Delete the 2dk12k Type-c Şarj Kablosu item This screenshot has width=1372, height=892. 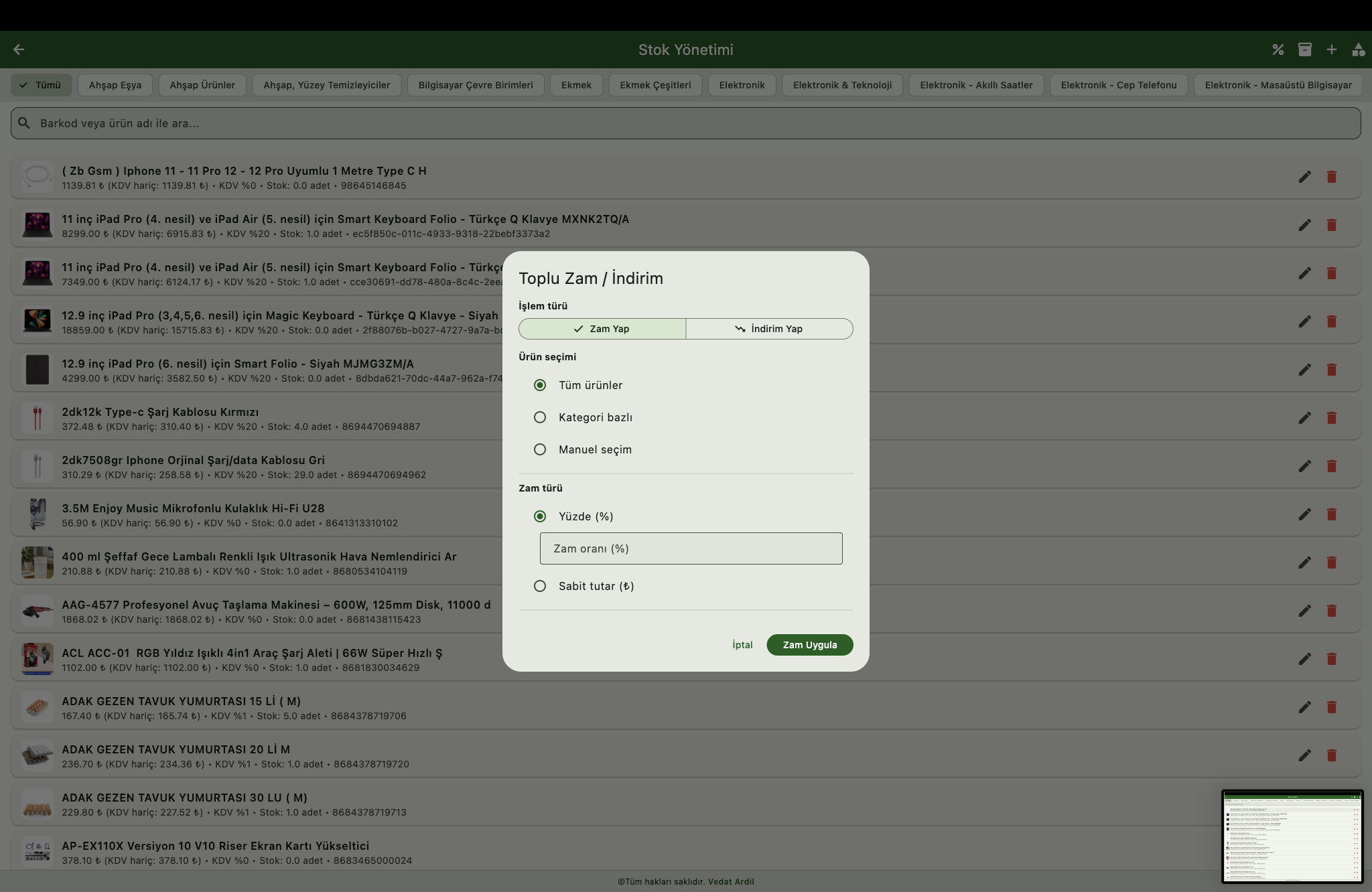point(1331,418)
